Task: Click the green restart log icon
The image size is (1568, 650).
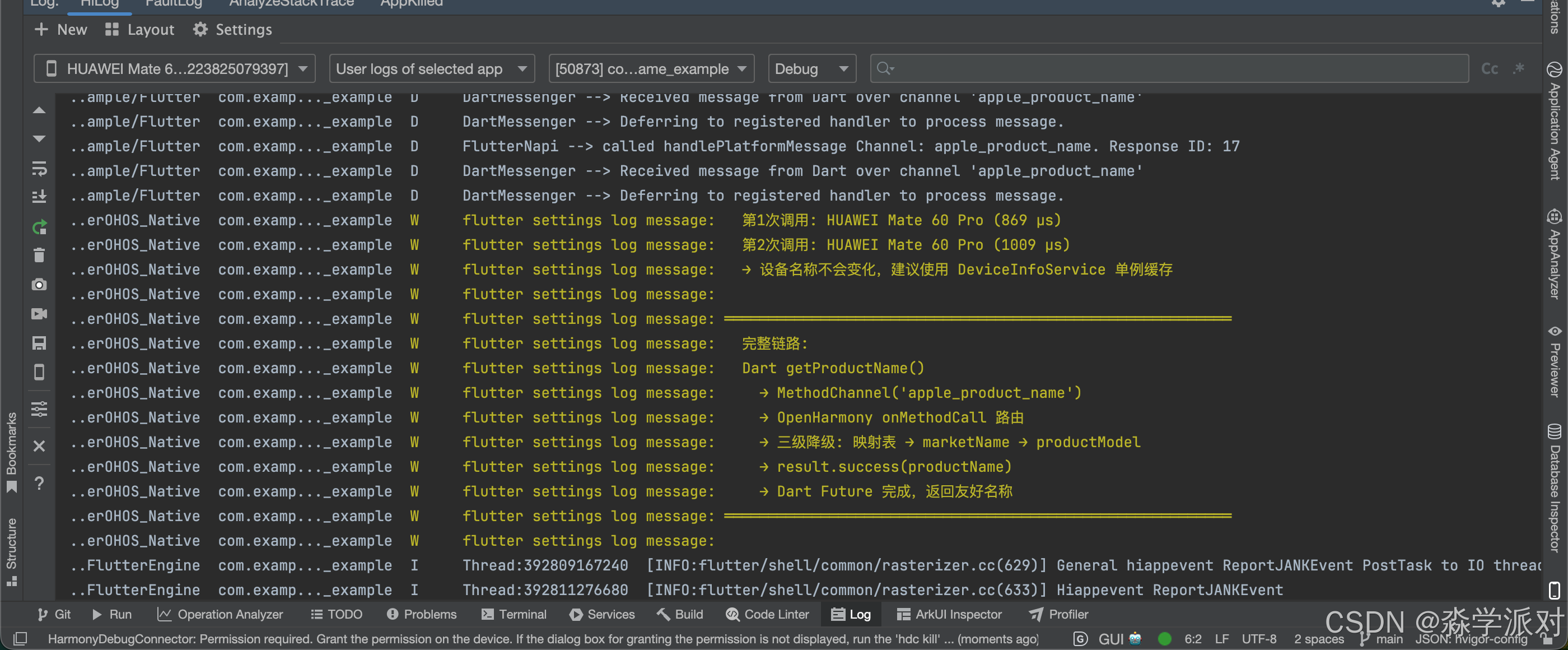Action: pyautogui.click(x=39, y=227)
